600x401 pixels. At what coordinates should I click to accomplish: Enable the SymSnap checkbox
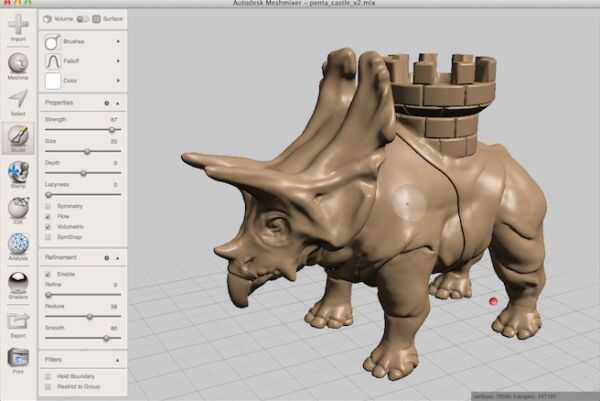pyautogui.click(x=48, y=237)
